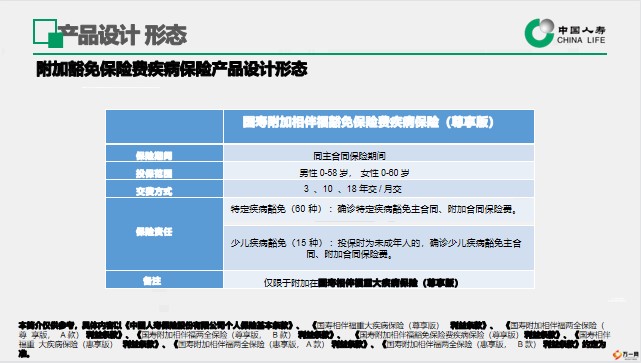Click the table header 国寿附加相伴福豁免保险费疾病保险（尊享版）
Image resolution: width=641 pixels, height=363 pixels.
tap(379, 126)
